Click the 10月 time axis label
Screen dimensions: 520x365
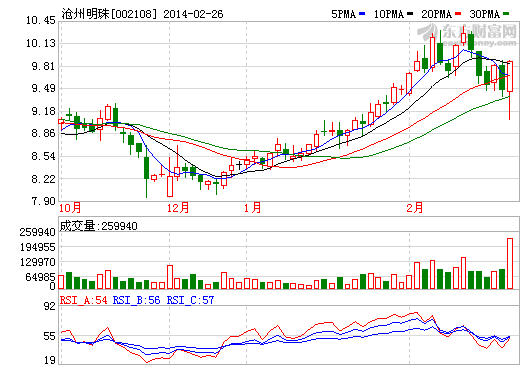(x=70, y=208)
